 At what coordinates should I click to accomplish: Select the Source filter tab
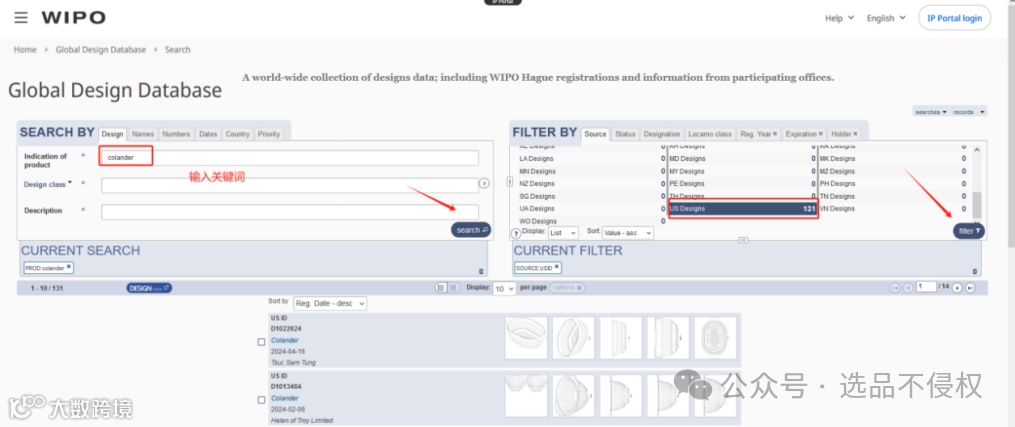595,134
